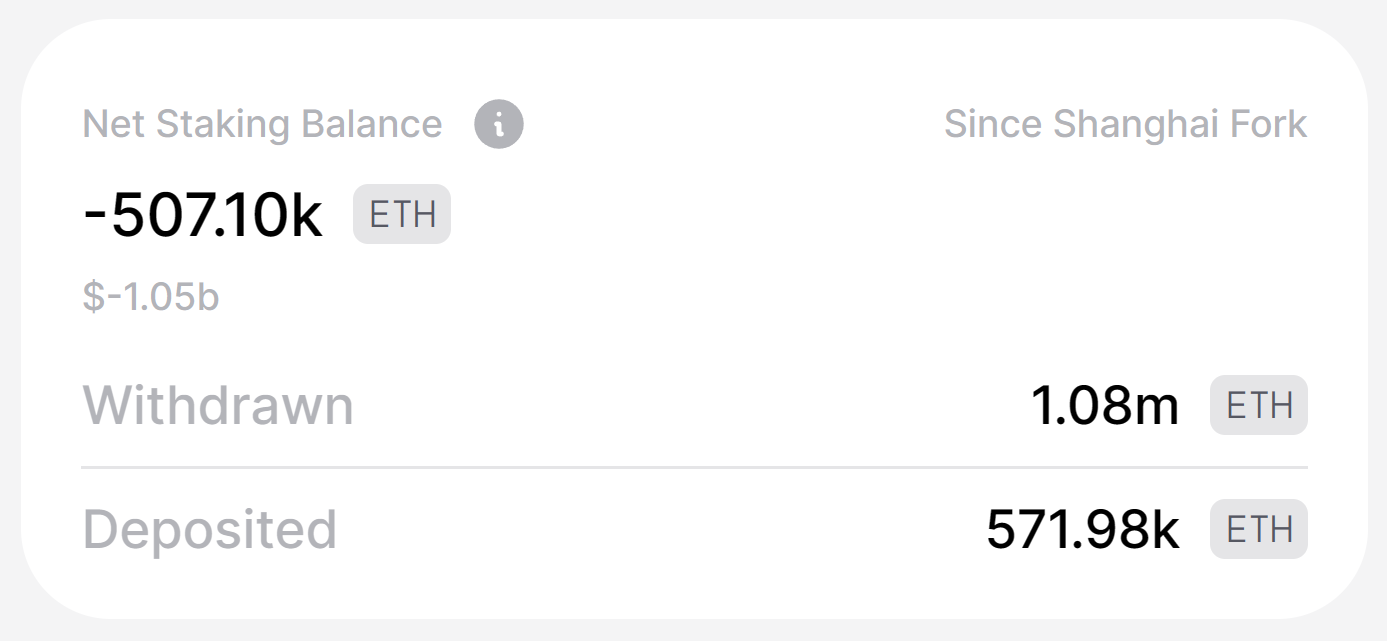Viewport: 1387px width, 641px height.
Task: Select the Net Staking Balance heading
Action: click(262, 125)
